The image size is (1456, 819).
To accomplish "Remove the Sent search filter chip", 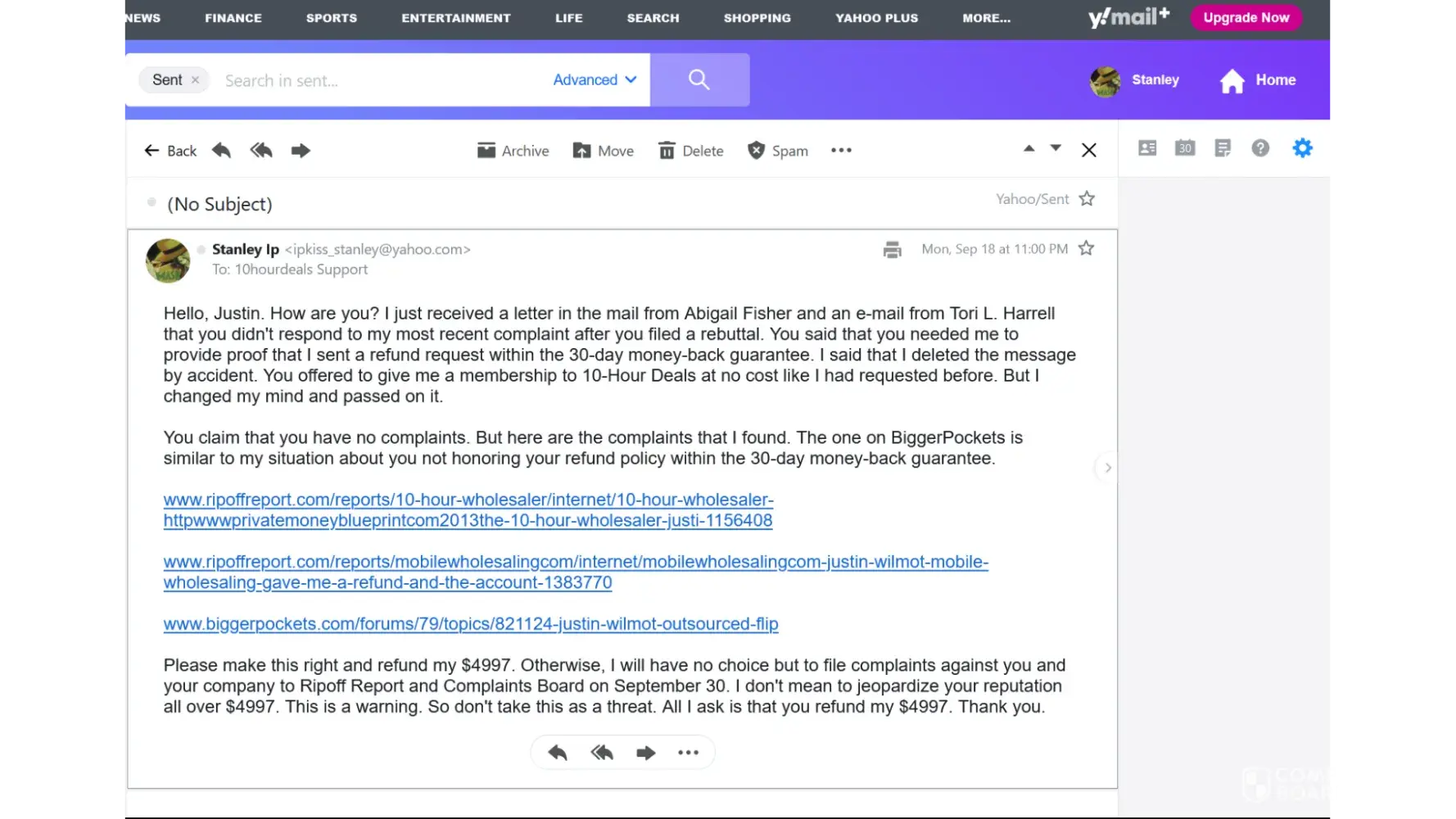I will pyautogui.click(x=195, y=80).
